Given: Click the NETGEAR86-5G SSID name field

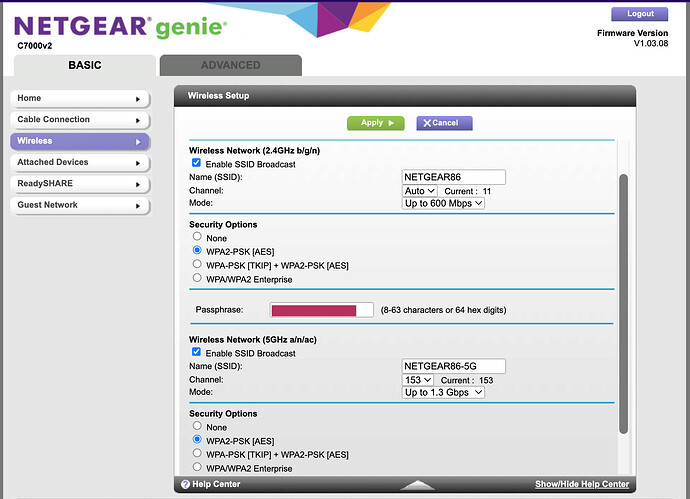Looking at the screenshot, I should point(454,366).
